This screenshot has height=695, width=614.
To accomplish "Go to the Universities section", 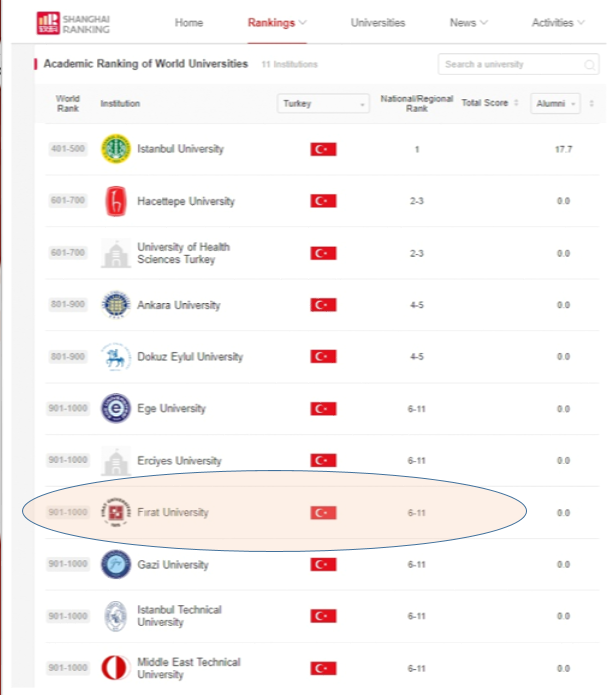I will (378, 23).
